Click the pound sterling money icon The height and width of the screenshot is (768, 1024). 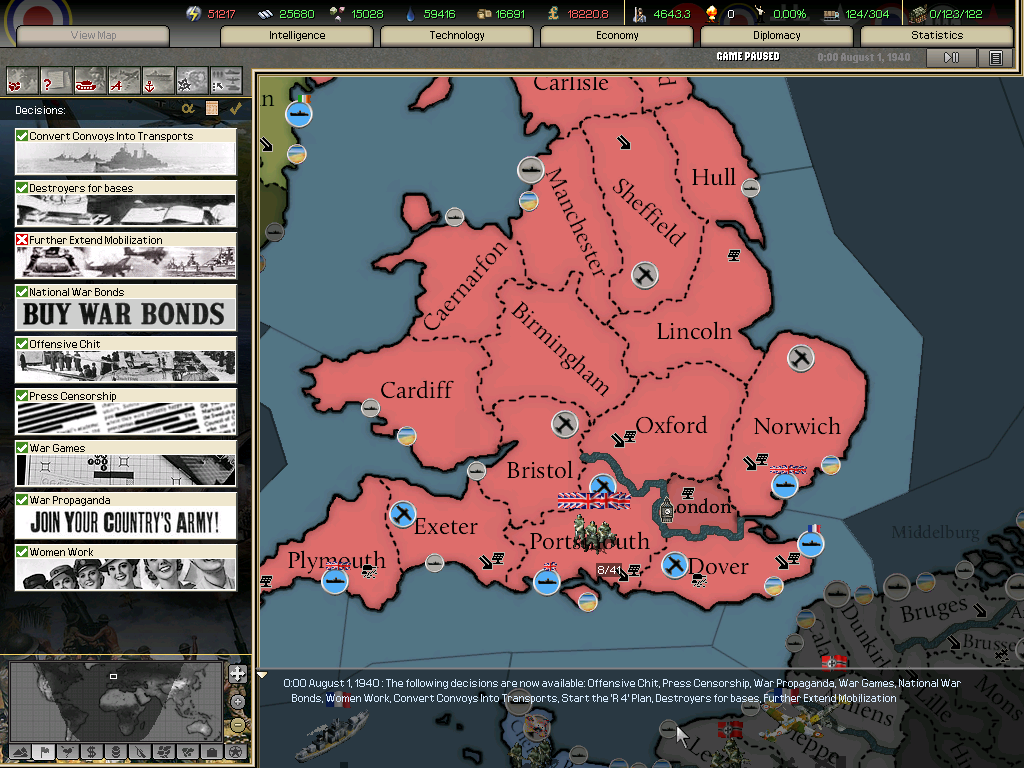point(553,13)
